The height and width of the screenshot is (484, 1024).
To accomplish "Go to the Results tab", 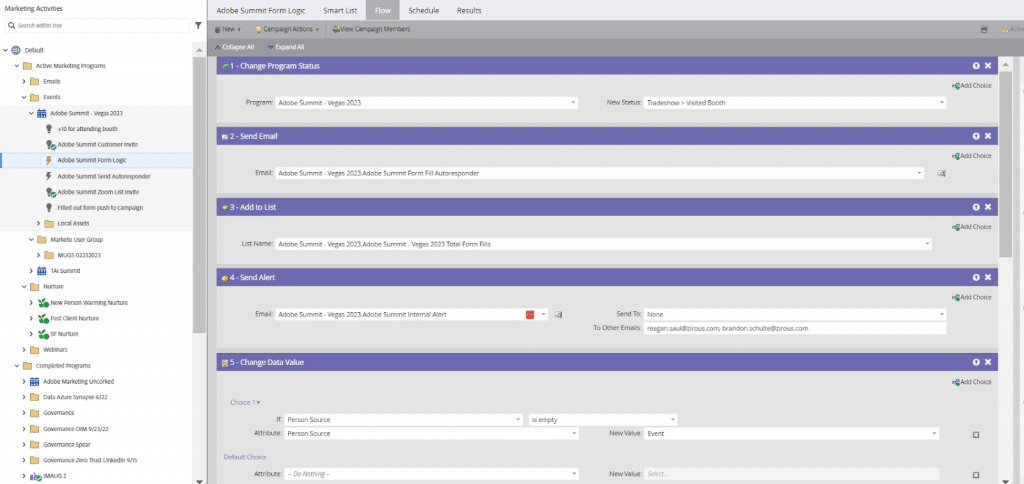I will pos(469,10).
